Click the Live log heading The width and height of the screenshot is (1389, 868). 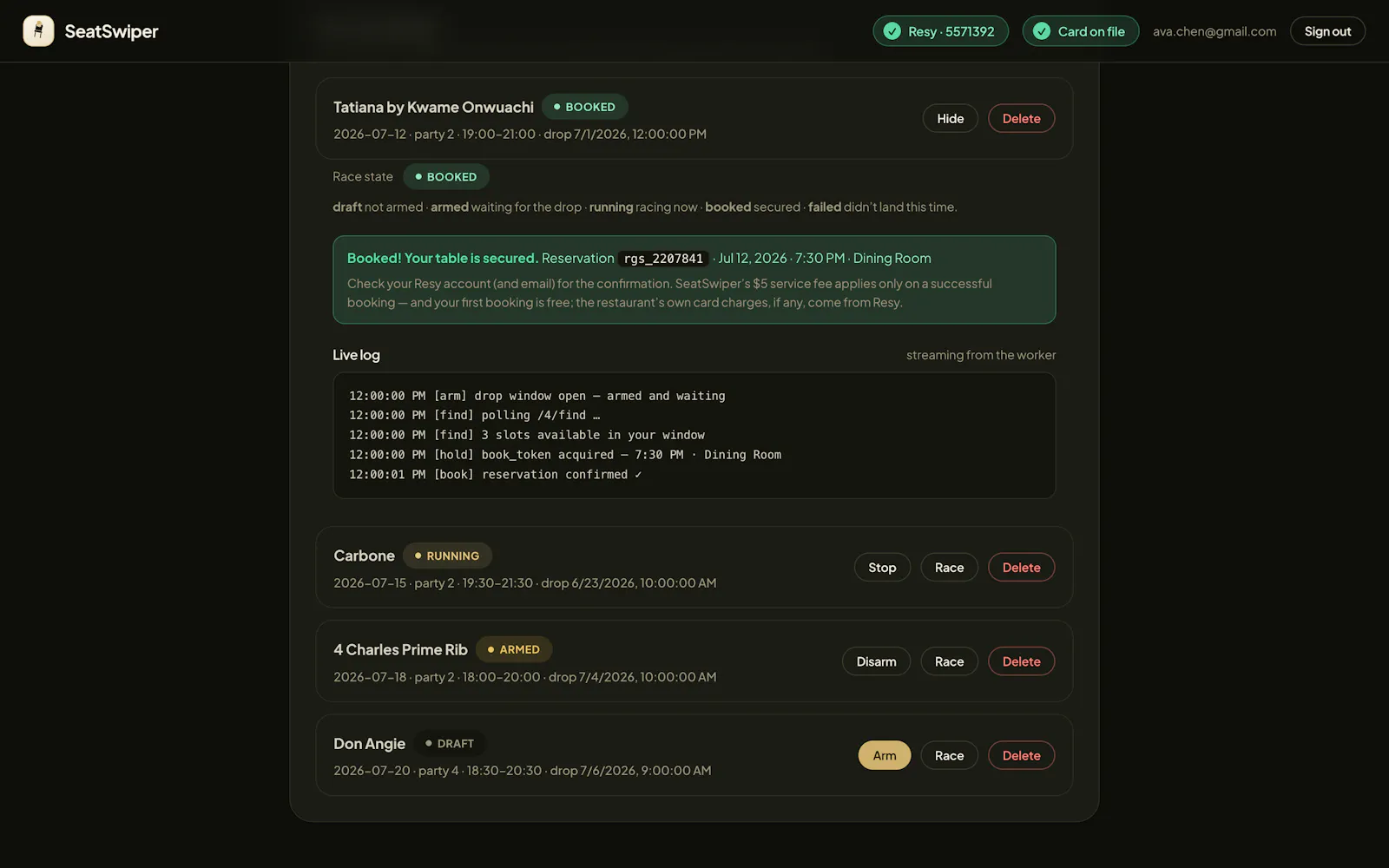click(x=356, y=355)
